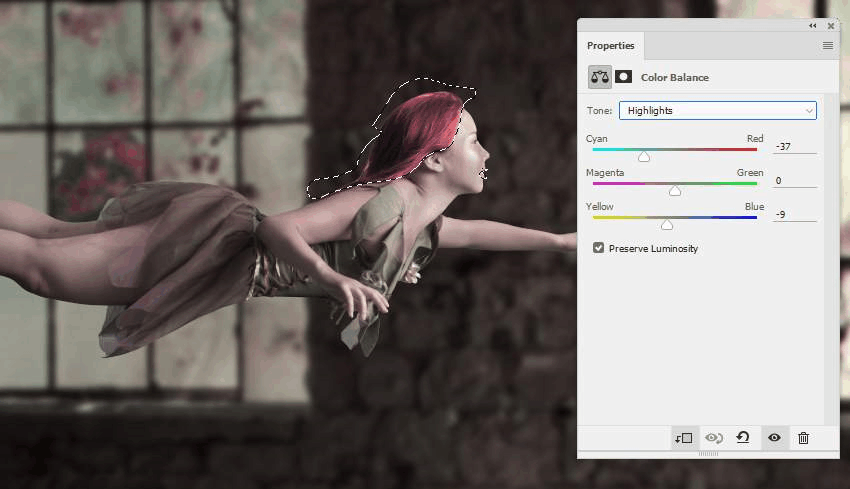Click the panel bottom resize grip
Screen dimensions: 850x489
click(708, 454)
